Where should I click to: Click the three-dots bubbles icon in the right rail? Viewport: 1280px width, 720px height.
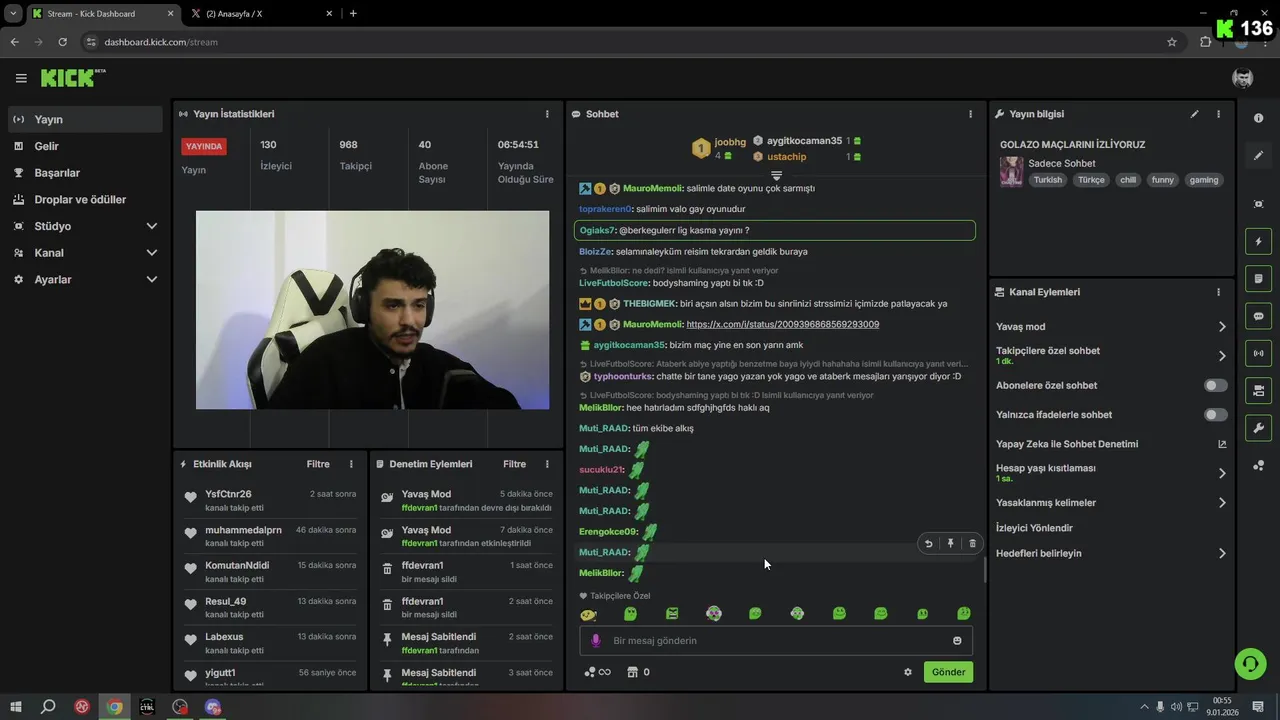(x=1258, y=465)
